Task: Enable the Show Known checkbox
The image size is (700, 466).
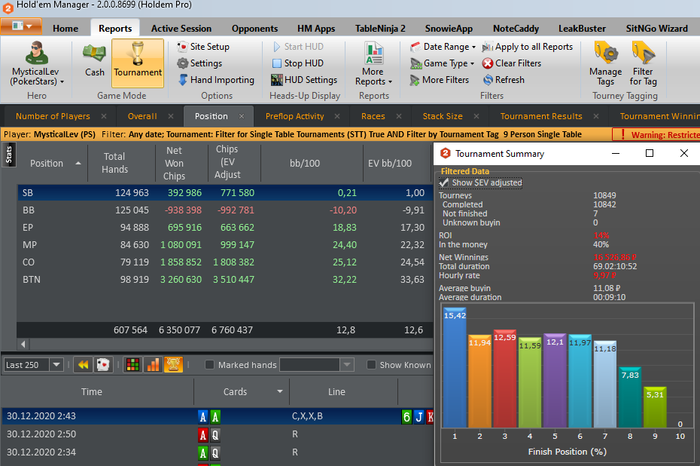Action: click(371, 365)
